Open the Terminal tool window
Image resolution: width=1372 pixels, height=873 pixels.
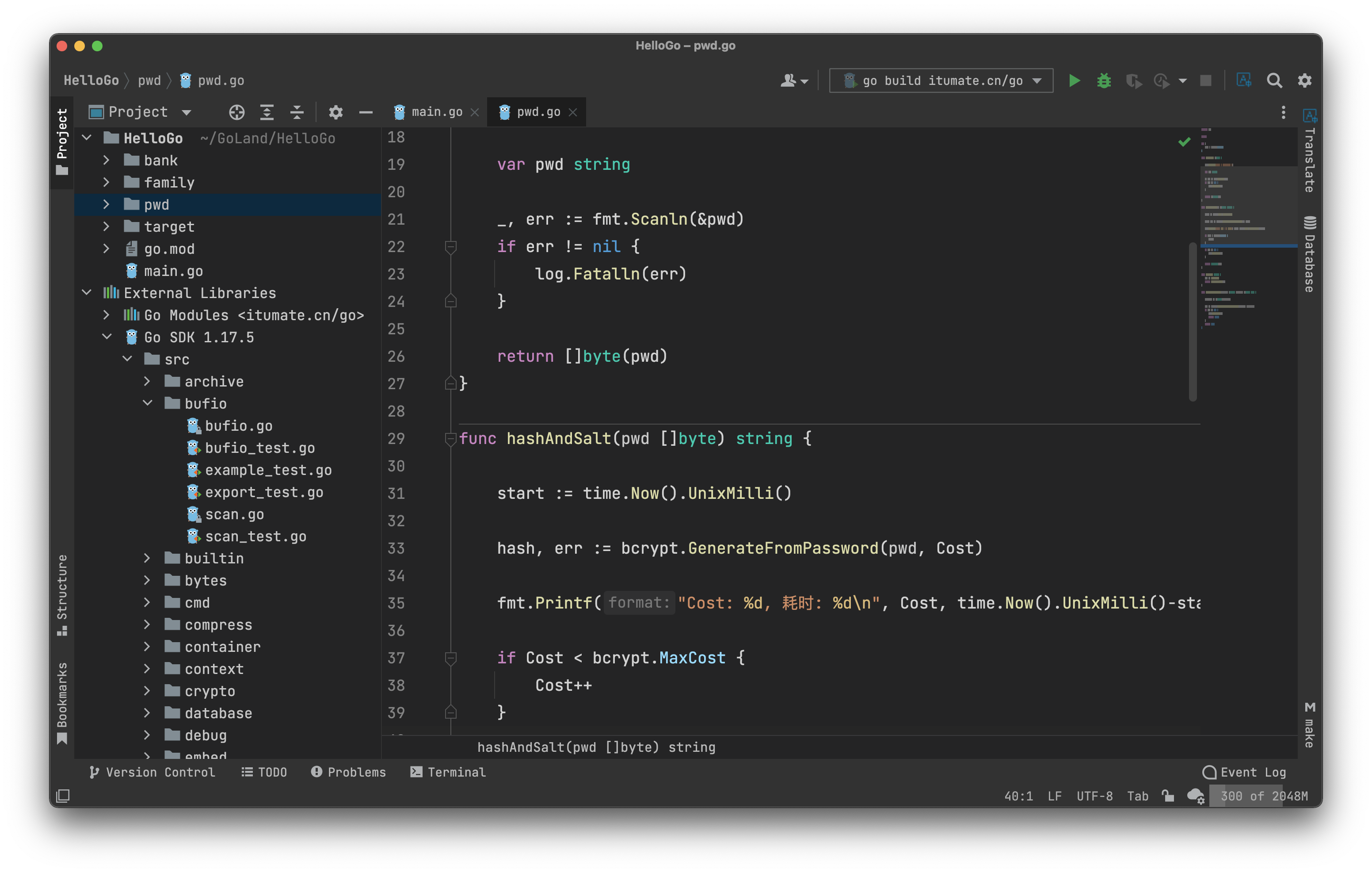pos(448,772)
